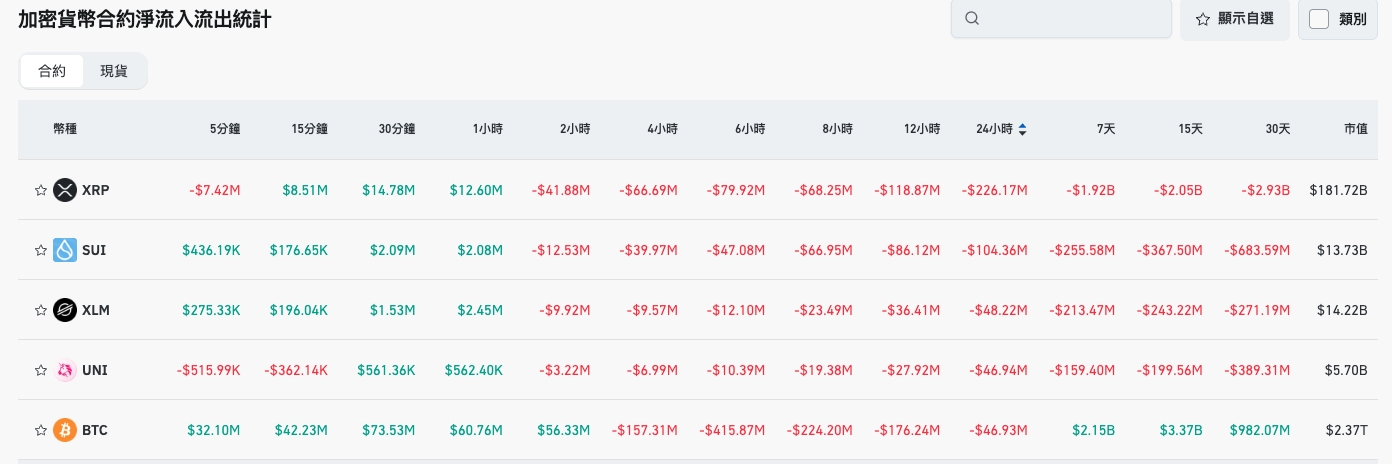Click the SUI water-drop coin icon
The width and height of the screenshot is (1392, 464).
65,250
